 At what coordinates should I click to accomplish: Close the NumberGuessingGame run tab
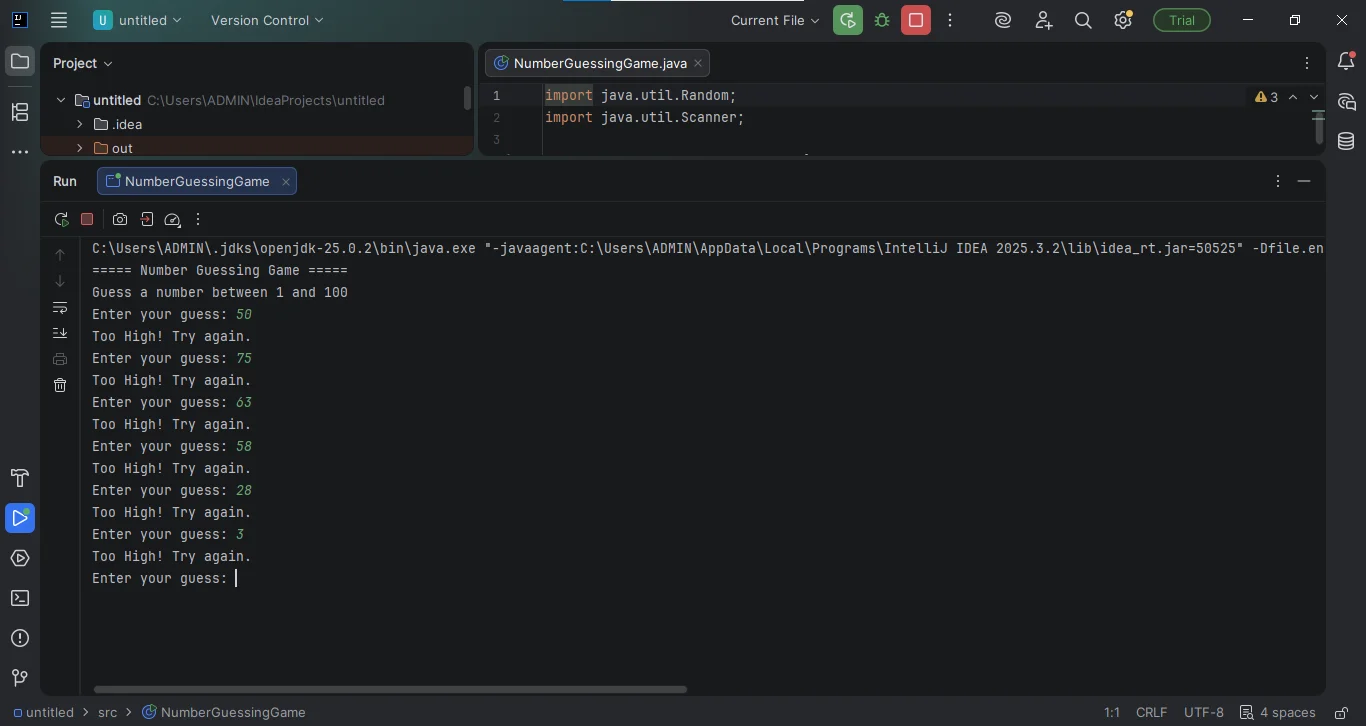[x=285, y=181]
